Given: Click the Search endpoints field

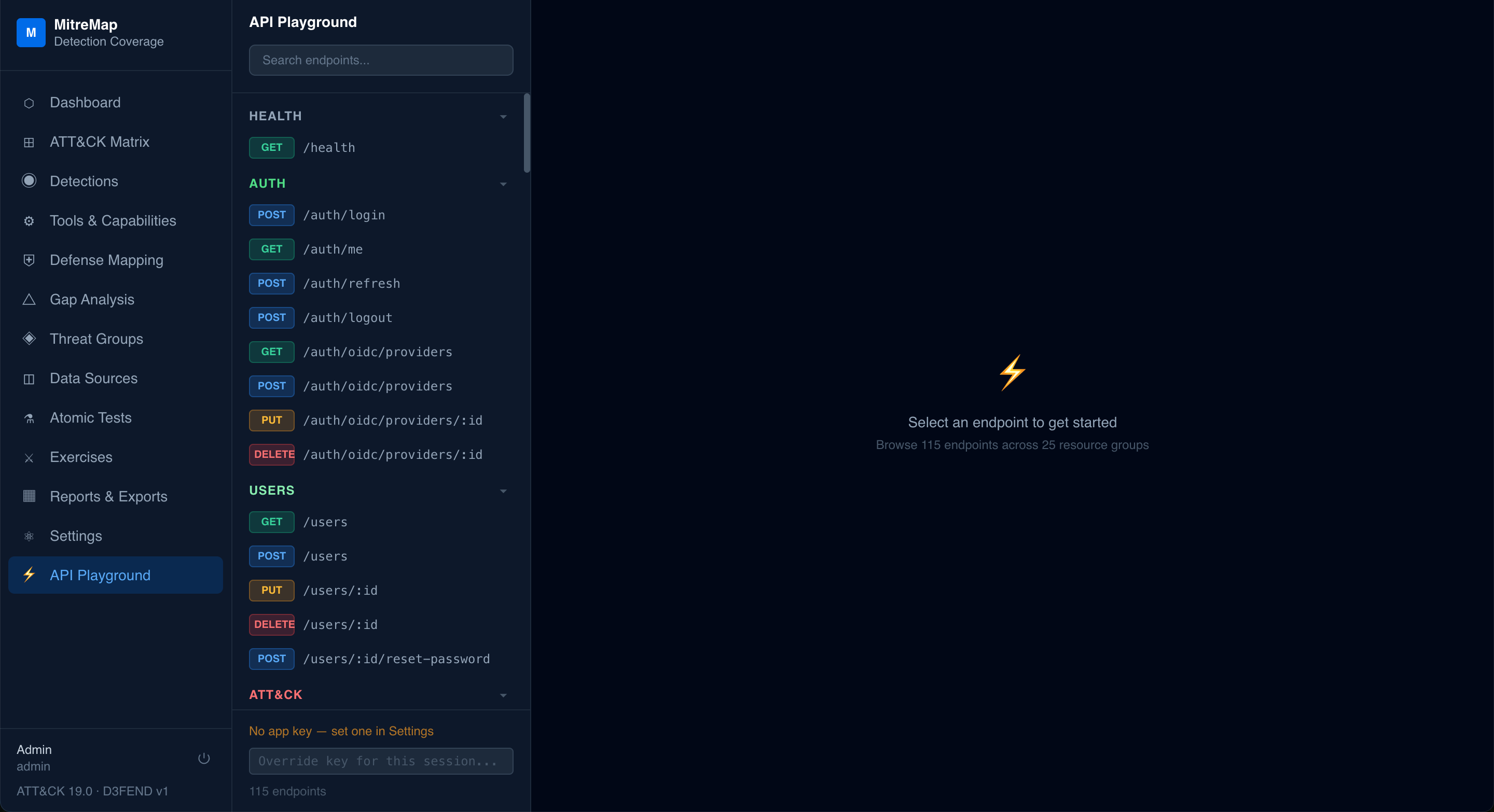Looking at the screenshot, I should click(381, 60).
